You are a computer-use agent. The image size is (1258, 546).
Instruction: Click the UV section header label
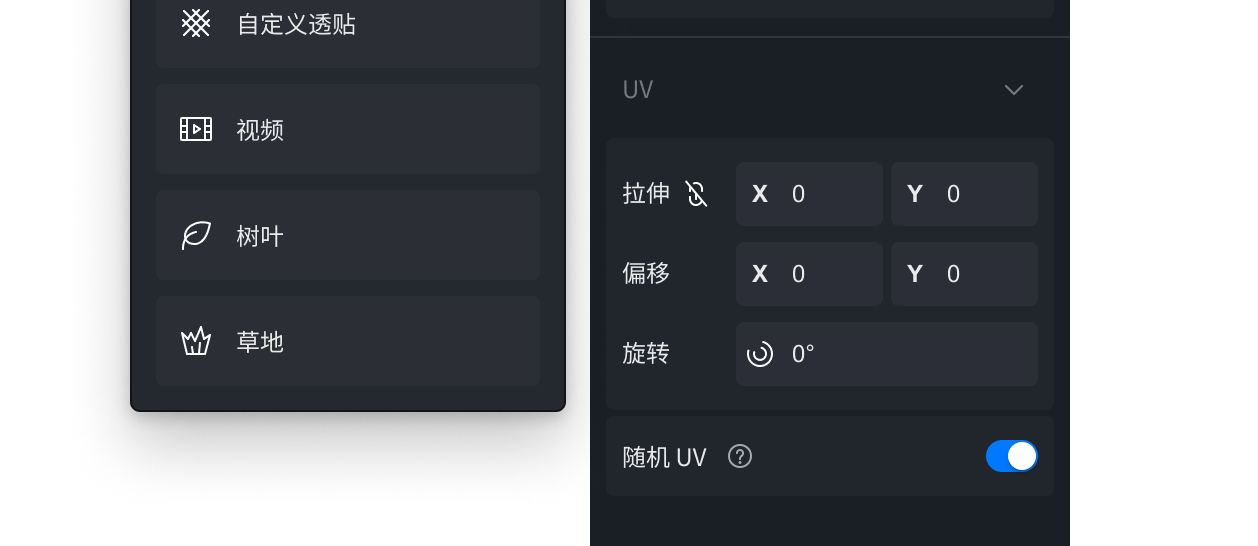pyautogui.click(x=638, y=90)
